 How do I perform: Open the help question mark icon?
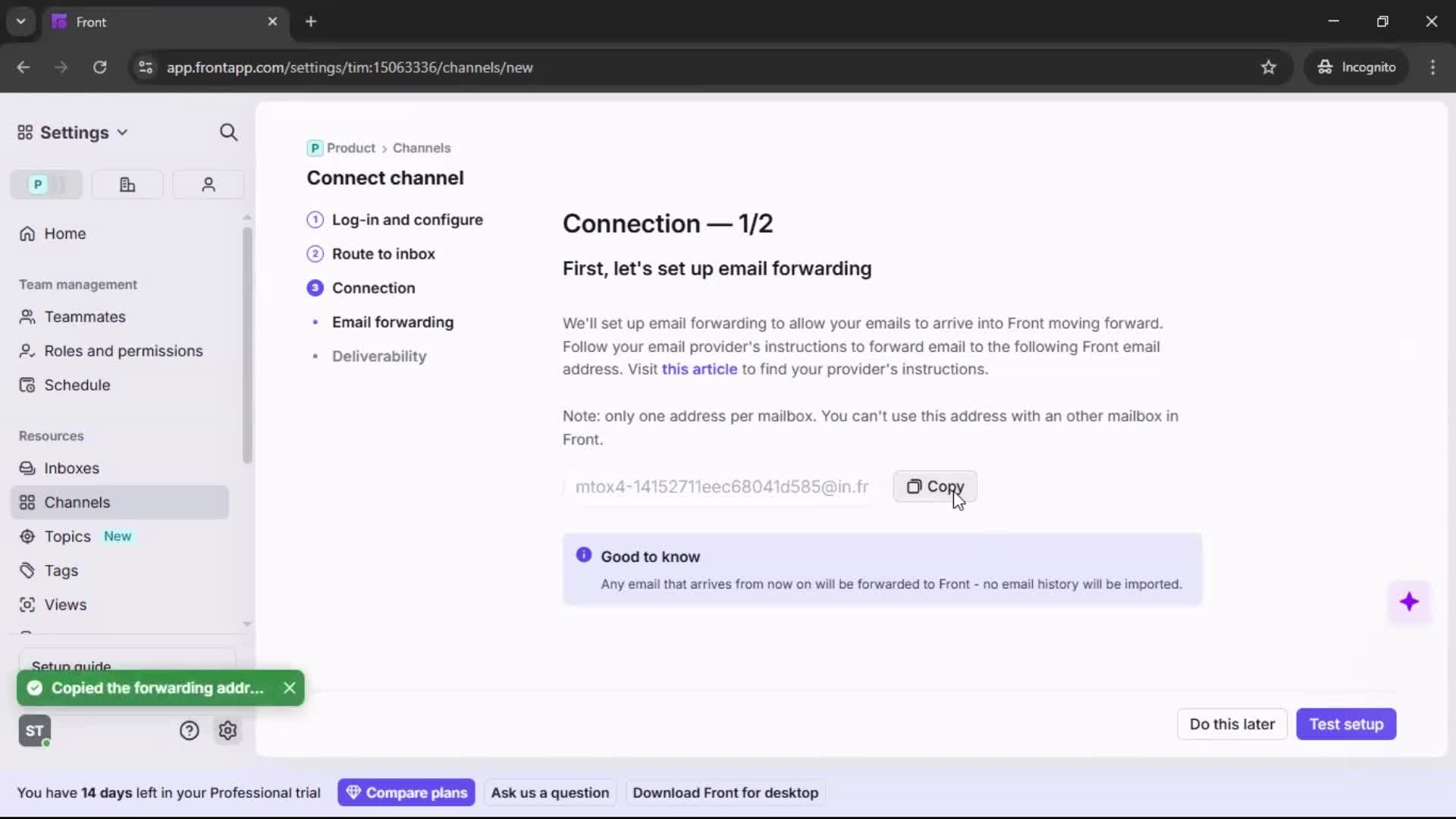coord(189,730)
